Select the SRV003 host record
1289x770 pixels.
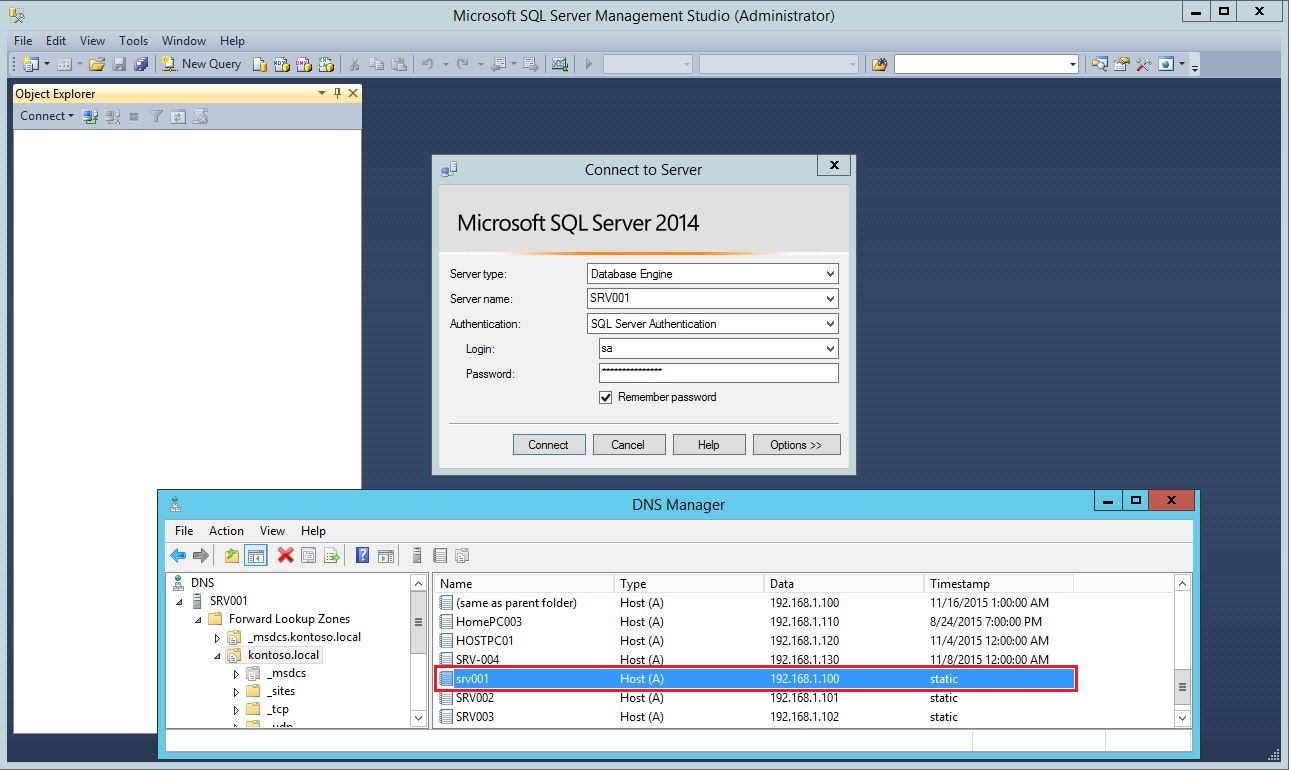756,717
